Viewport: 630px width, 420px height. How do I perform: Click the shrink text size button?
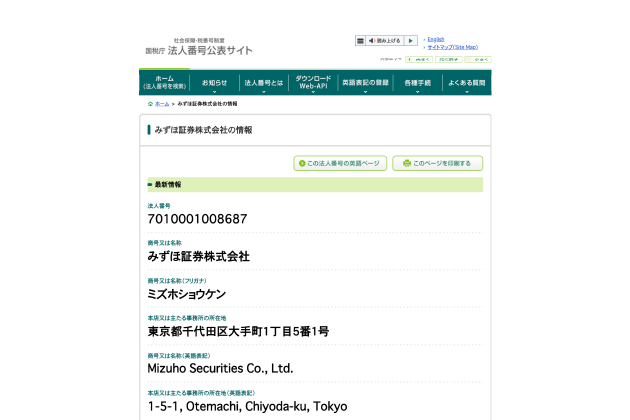click(x=478, y=59)
